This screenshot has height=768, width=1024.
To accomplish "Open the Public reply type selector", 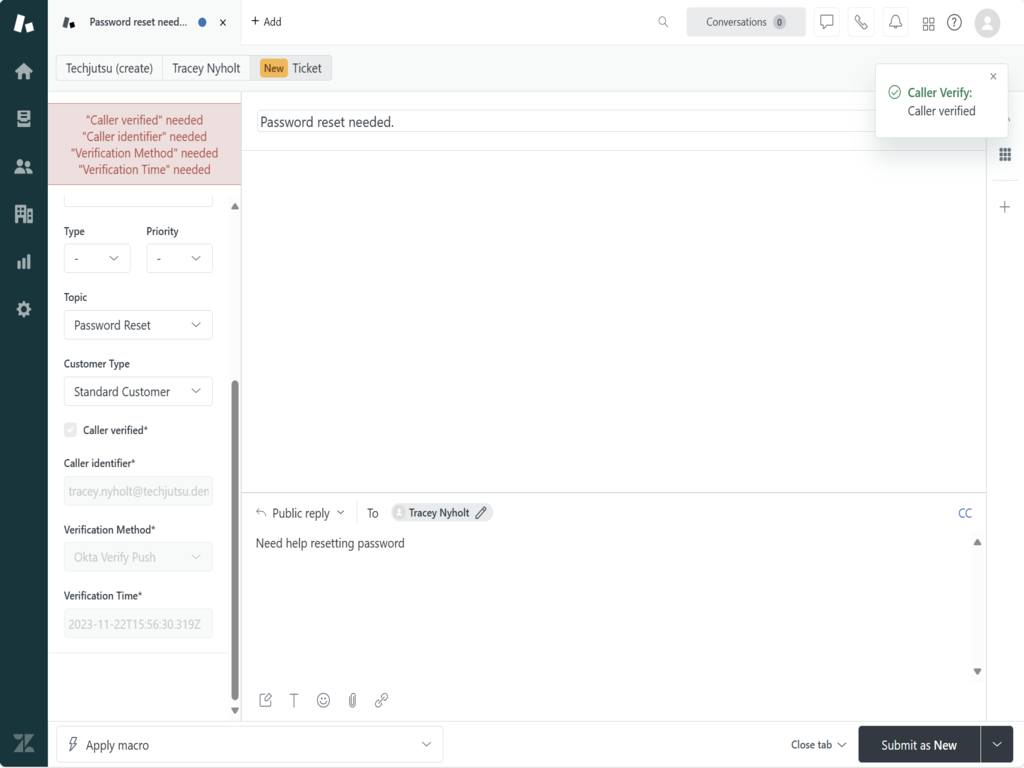I will coord(299,512).
